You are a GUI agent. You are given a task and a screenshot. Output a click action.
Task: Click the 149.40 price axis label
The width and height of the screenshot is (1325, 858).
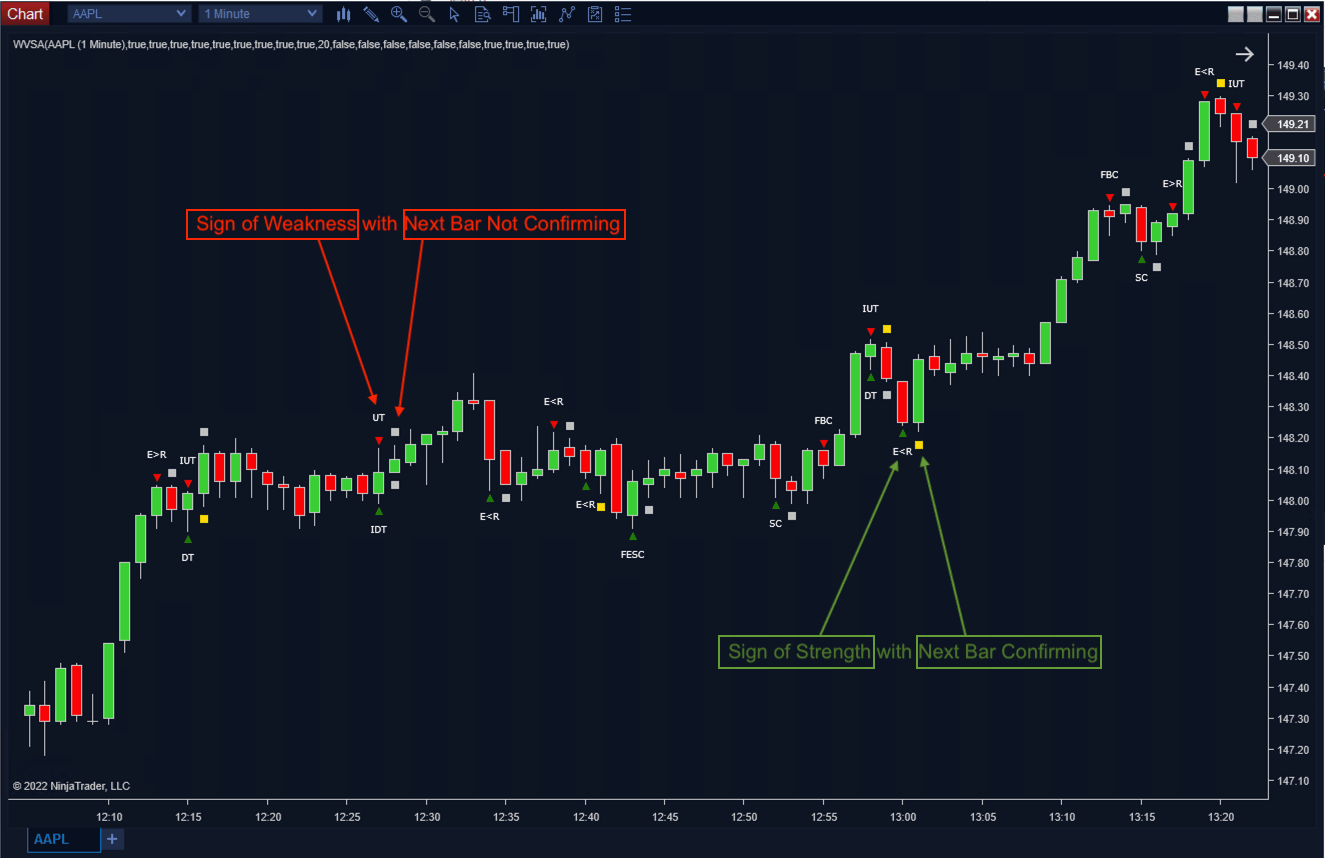pos(1293,65)
